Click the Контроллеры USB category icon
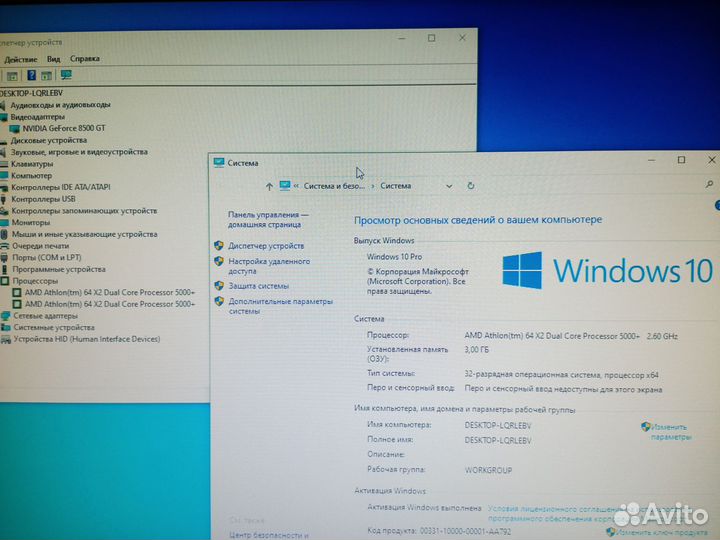 pyautogui.click(x=4, y=199)
